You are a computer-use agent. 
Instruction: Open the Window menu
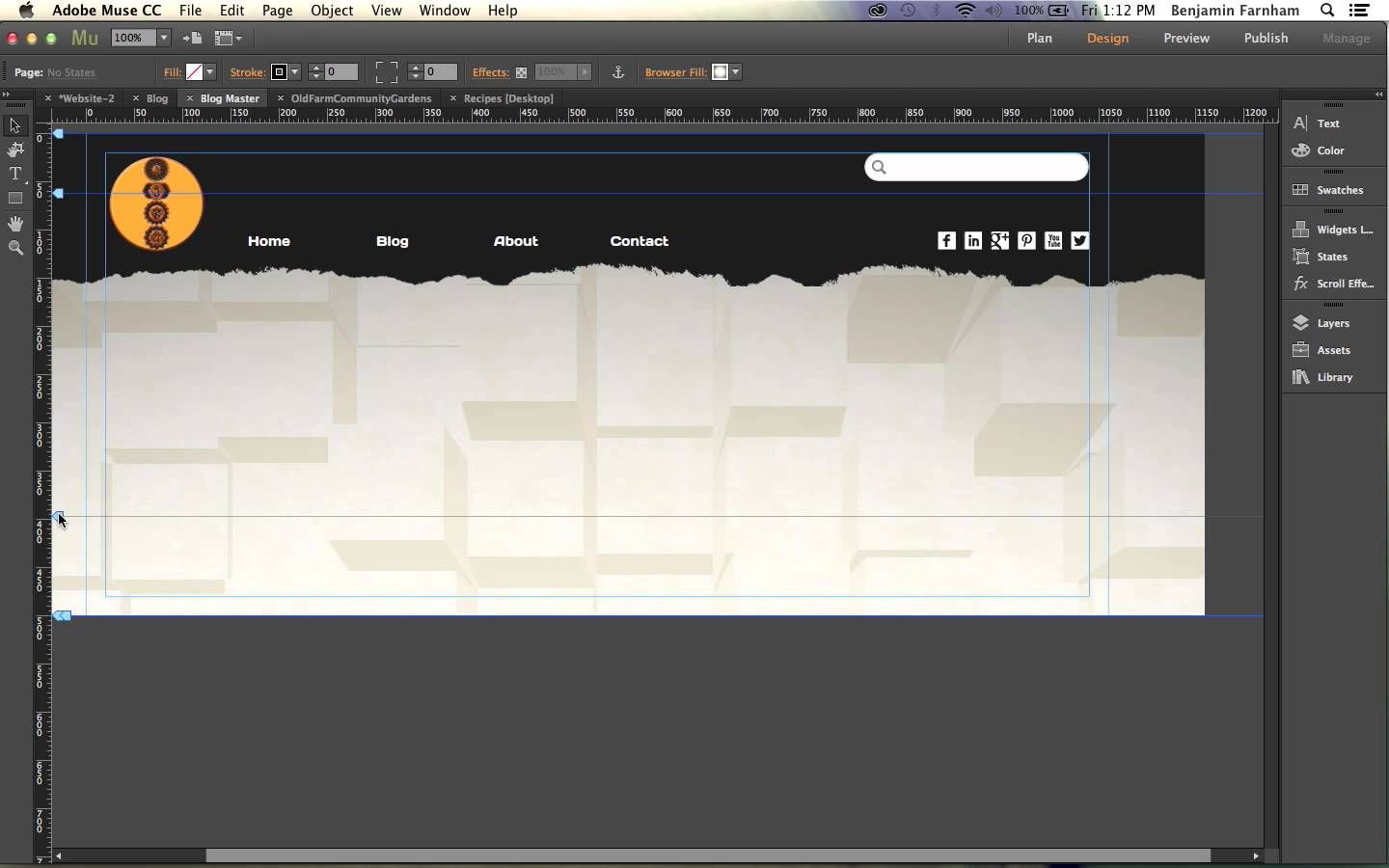[x=445, y=11]
